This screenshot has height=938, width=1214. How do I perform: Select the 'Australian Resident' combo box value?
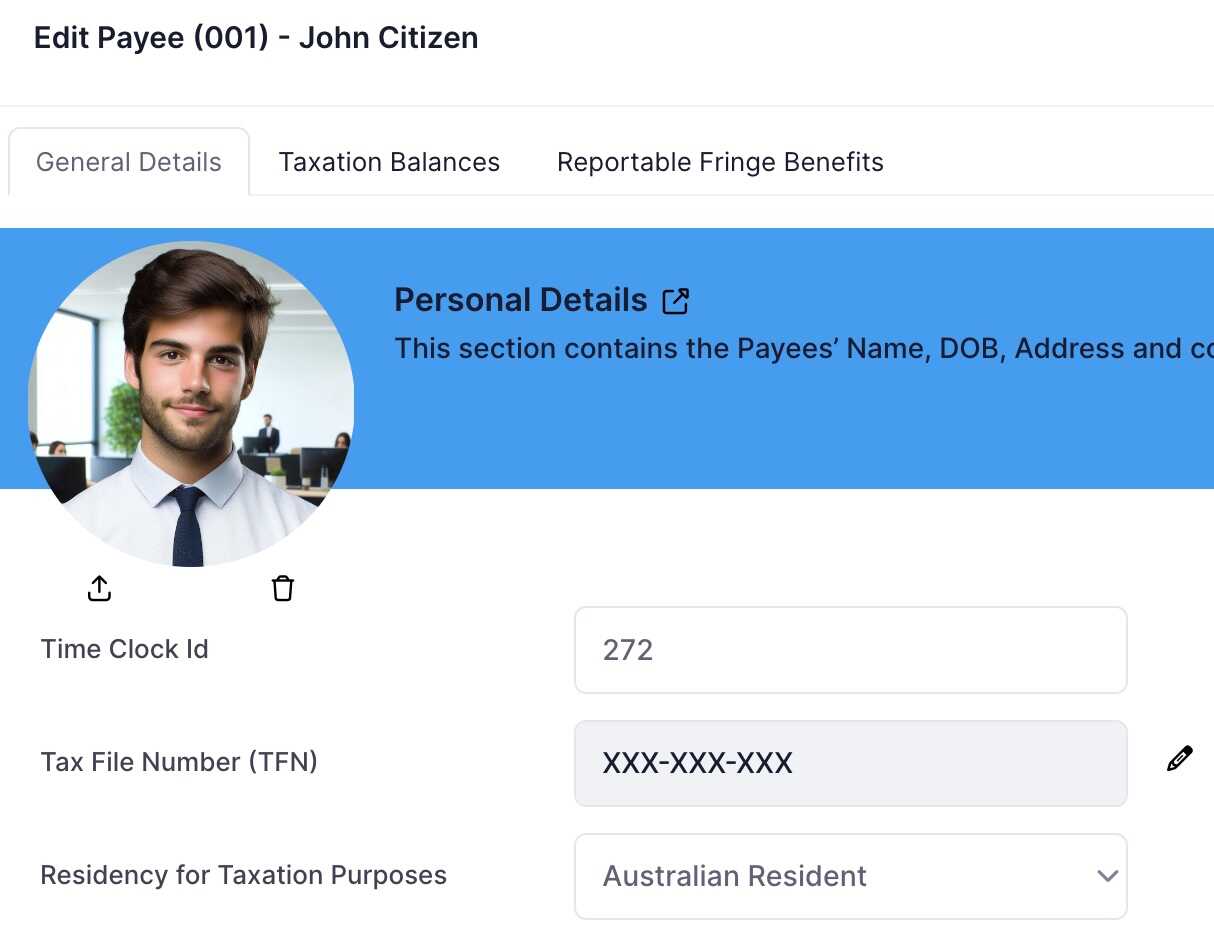click(734, 876)
